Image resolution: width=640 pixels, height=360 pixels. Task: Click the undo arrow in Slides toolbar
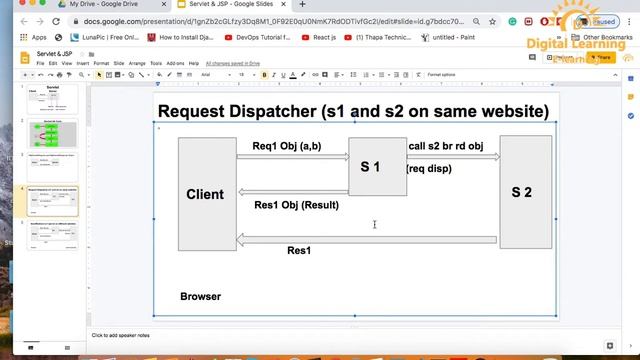coord(40,75)
